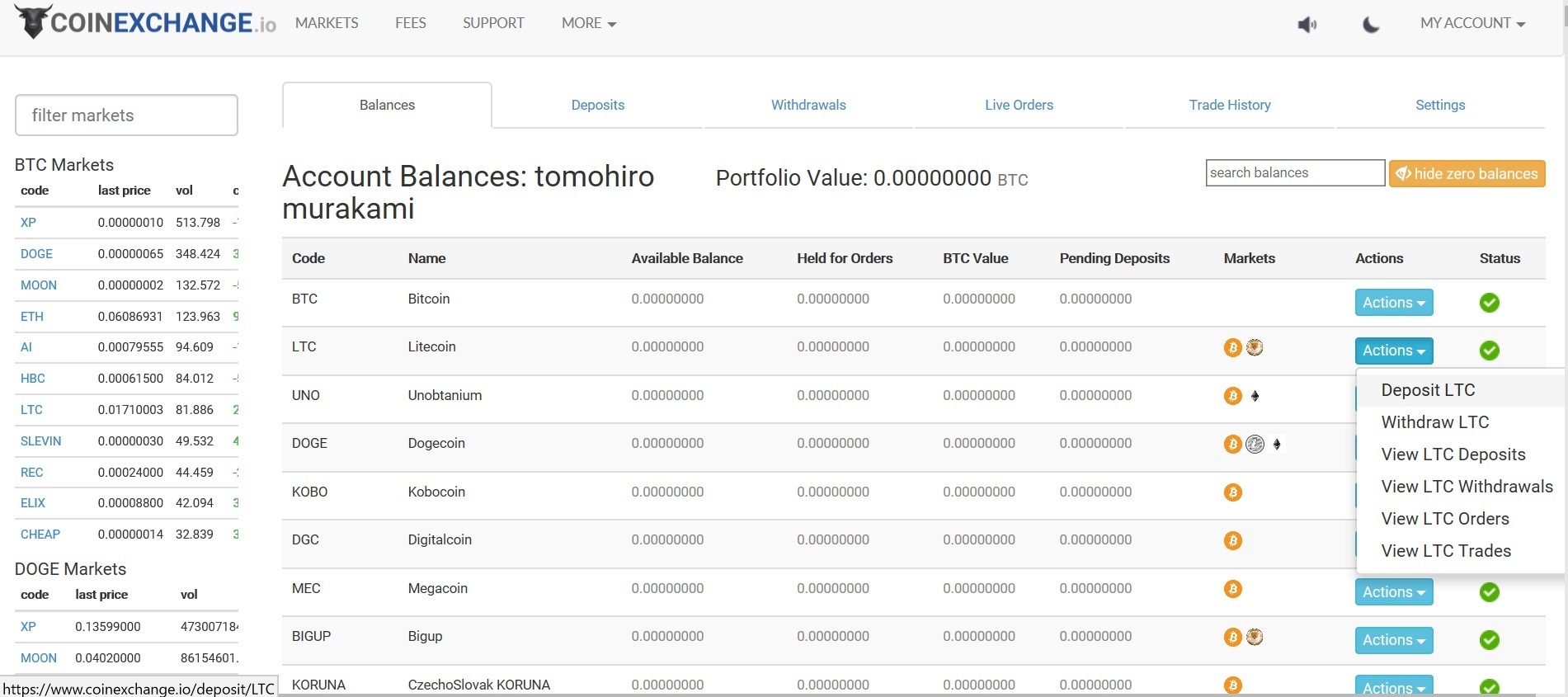1568x697 pixels.
Task: Click the green status checkmark for Litecoin
Action: point(1489,351)
